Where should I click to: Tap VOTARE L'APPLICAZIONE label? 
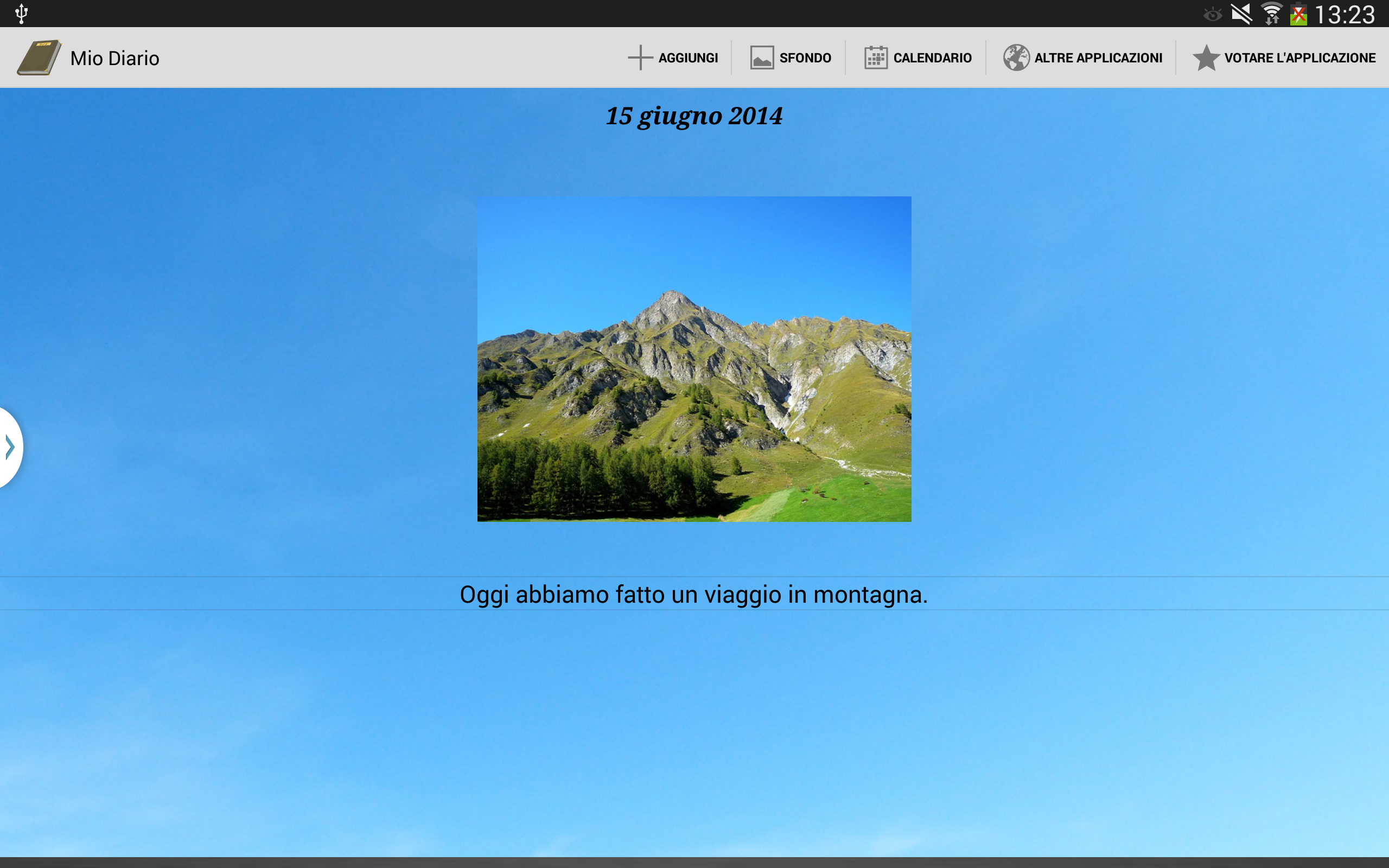click(x=1299, y=58)
